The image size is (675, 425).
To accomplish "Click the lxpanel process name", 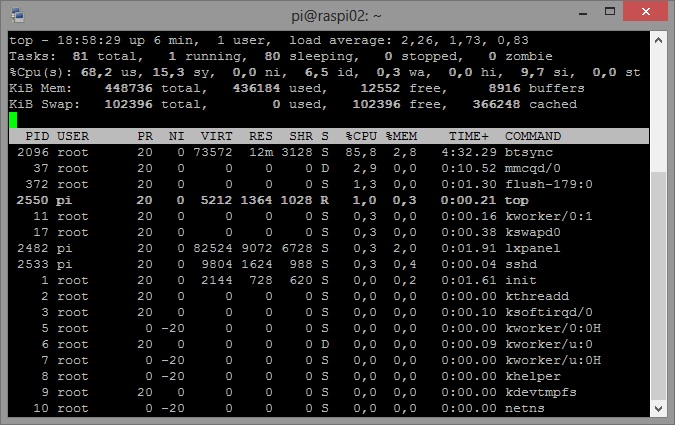I will coord(533,248).
